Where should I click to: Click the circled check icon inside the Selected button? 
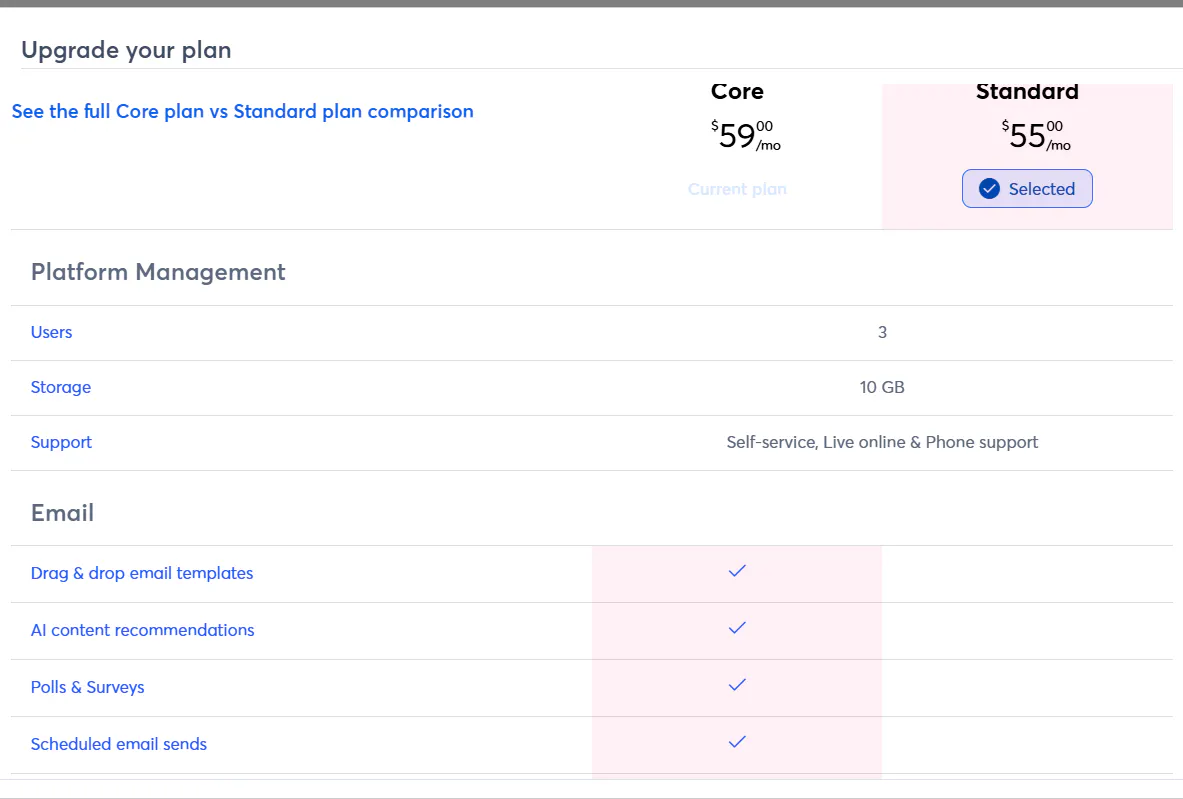click(x=989, y=189)
